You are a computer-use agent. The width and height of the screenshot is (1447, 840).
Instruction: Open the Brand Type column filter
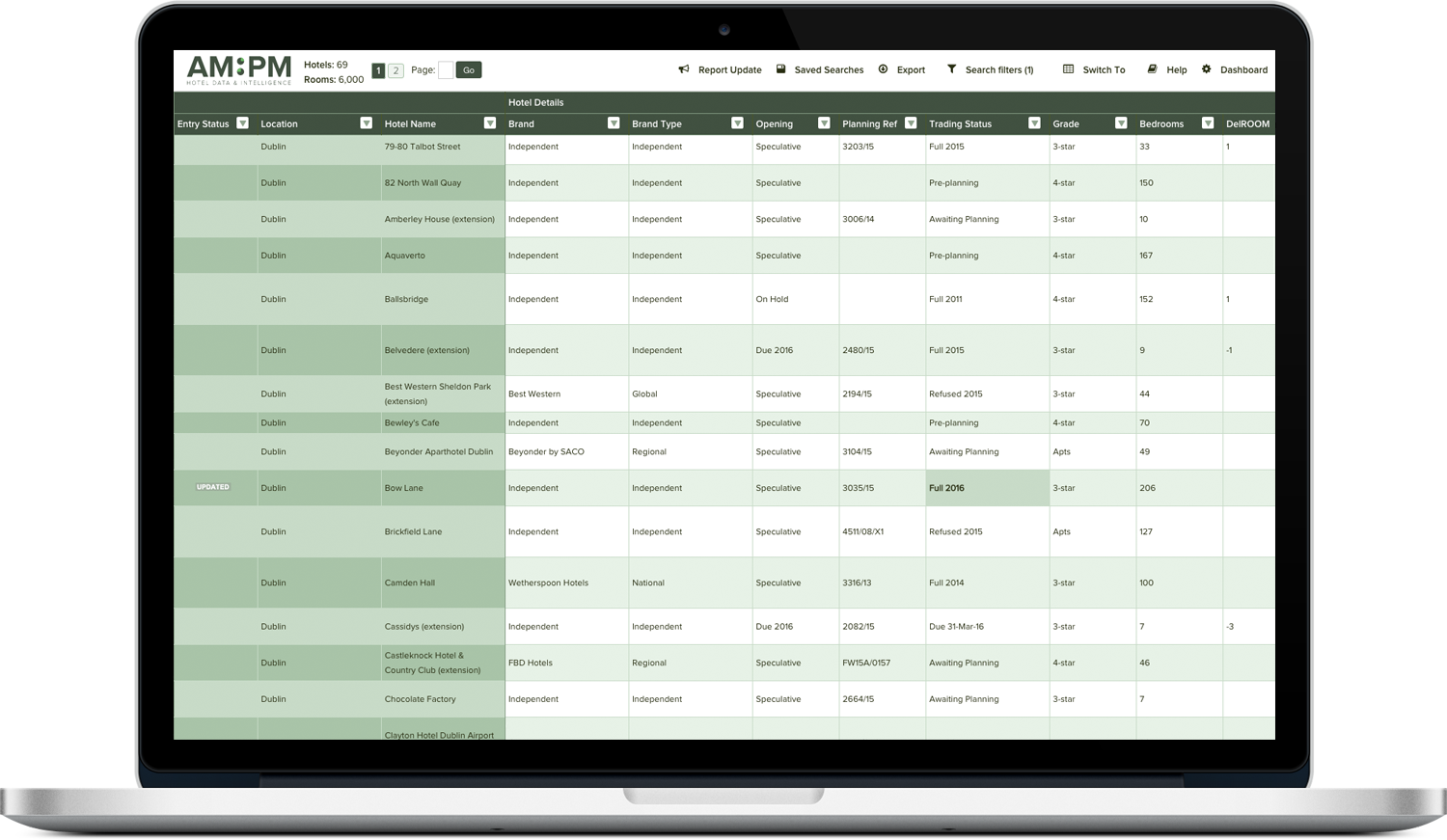click(x=738, y=123)
